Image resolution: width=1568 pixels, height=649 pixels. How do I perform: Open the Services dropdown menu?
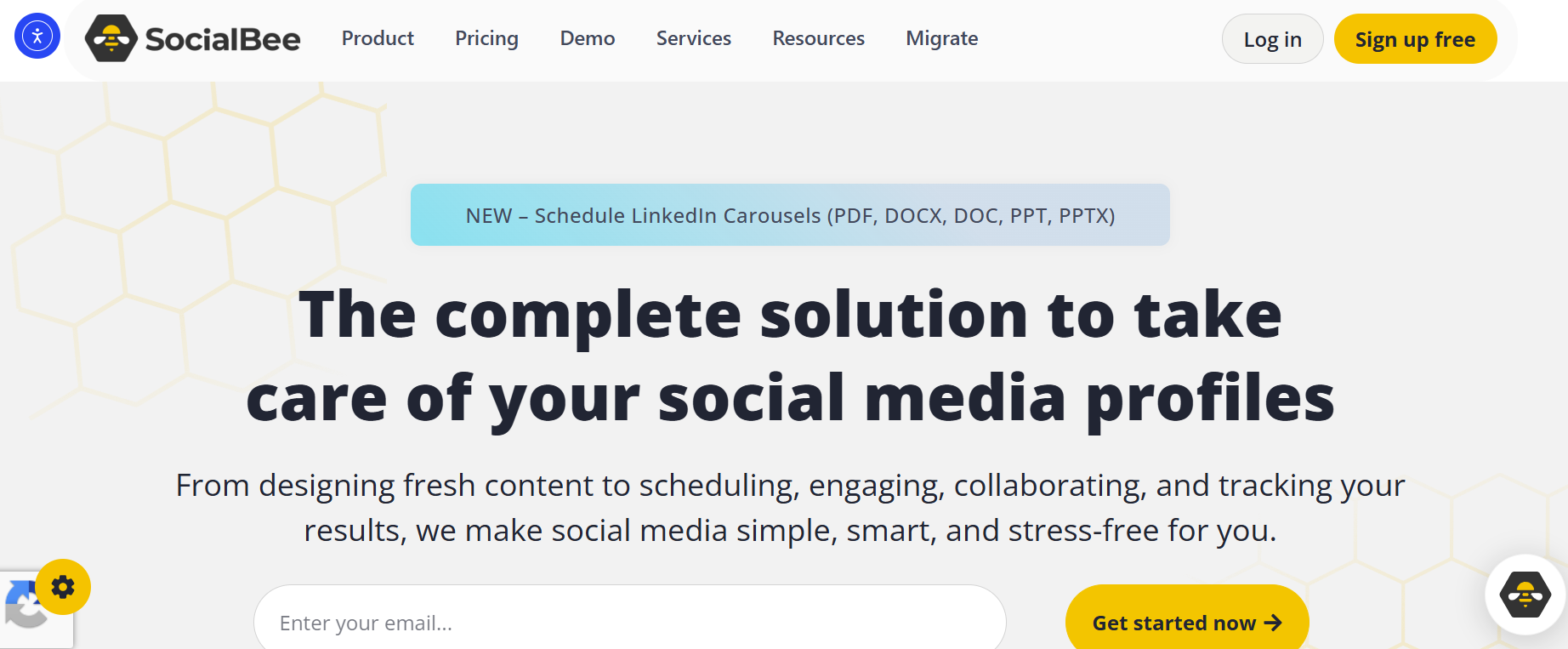(693, 38)
